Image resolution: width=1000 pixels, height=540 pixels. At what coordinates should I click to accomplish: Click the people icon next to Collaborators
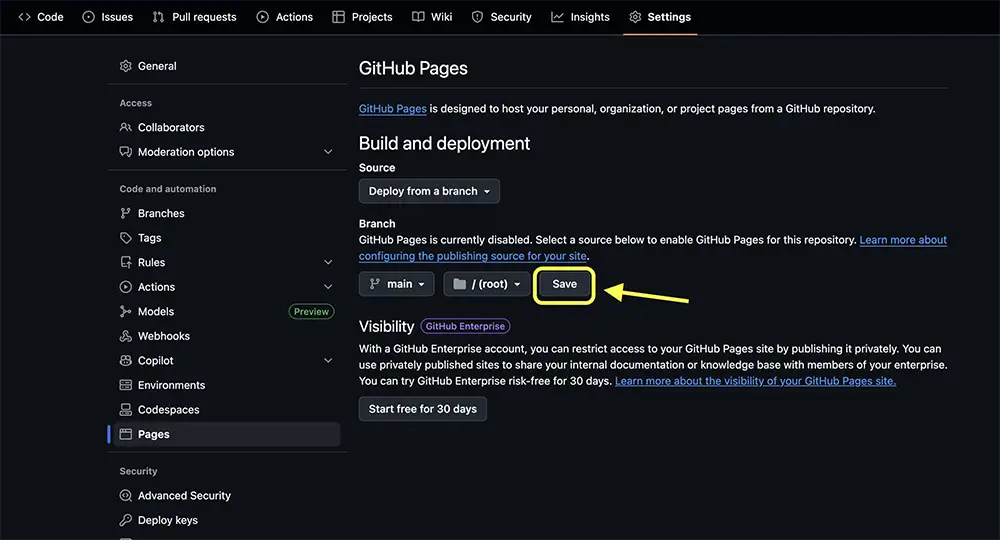(x=126, y=128)
